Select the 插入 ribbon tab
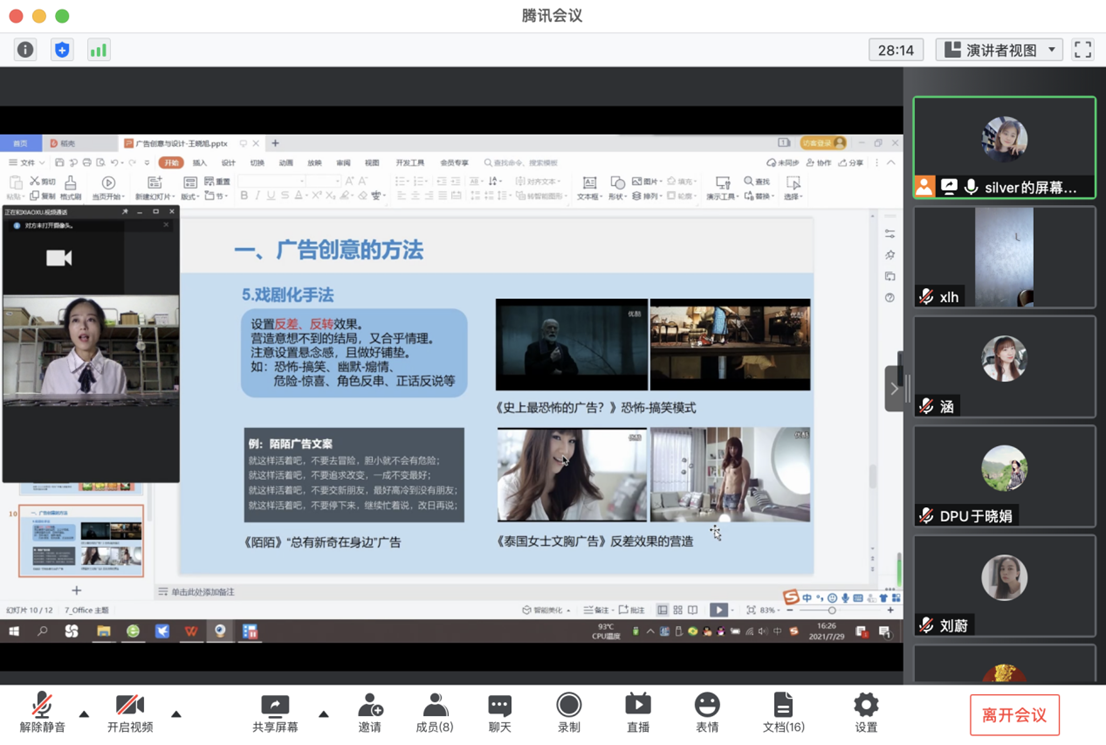 coord(200,162)
